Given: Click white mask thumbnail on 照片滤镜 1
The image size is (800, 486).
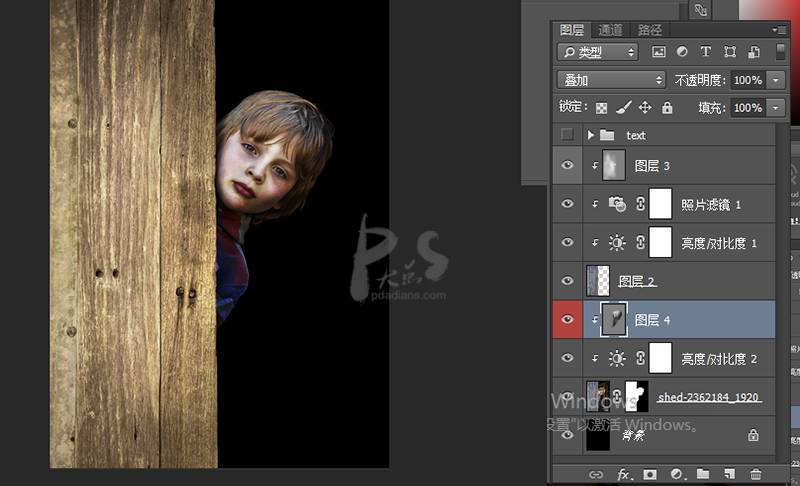Looking at the screenshot, I should point(660,203).
